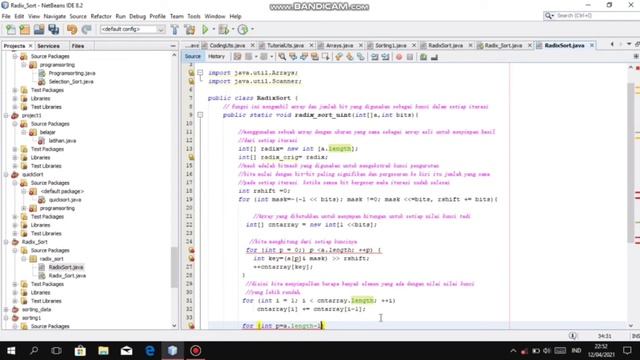
Task: Close the Projects panel tab
Action: coord(30,46)
